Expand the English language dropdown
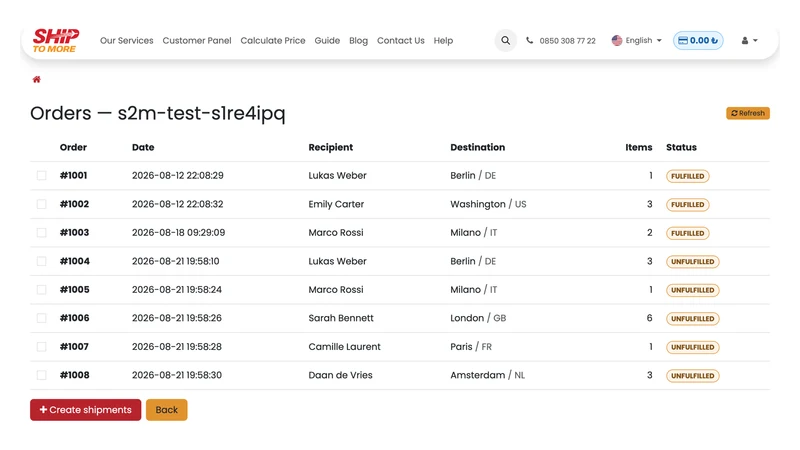This screenshot has width=800, height=450. pyautogui.click(x=637, y=40)
